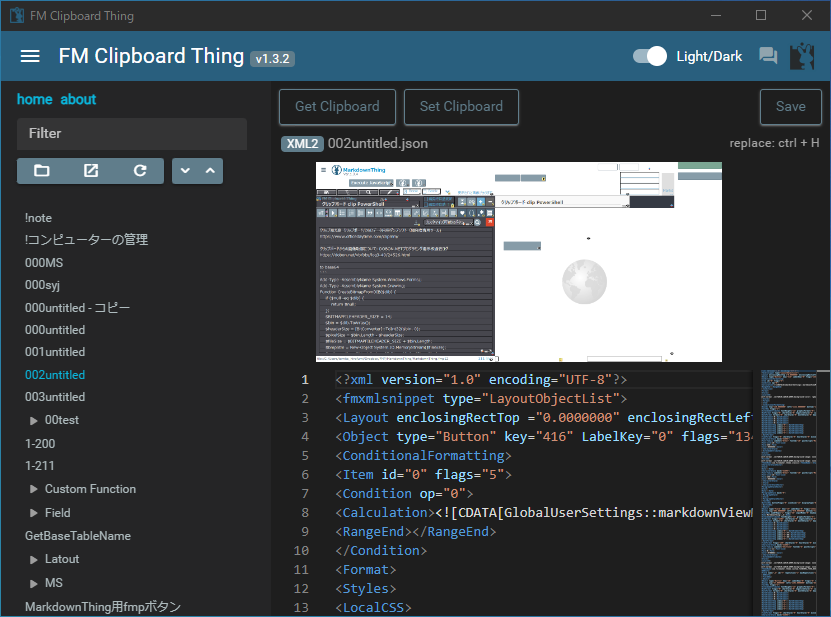Click the chat feedback icon in header
The height and width of the screenshot is (617, 831).
pyautogui.click(x=768, y=57)
